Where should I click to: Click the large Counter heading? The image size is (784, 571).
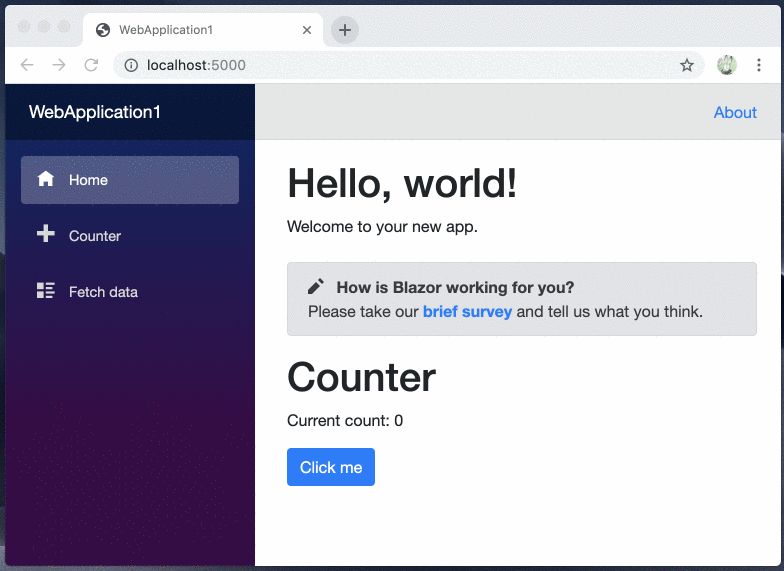362,378
